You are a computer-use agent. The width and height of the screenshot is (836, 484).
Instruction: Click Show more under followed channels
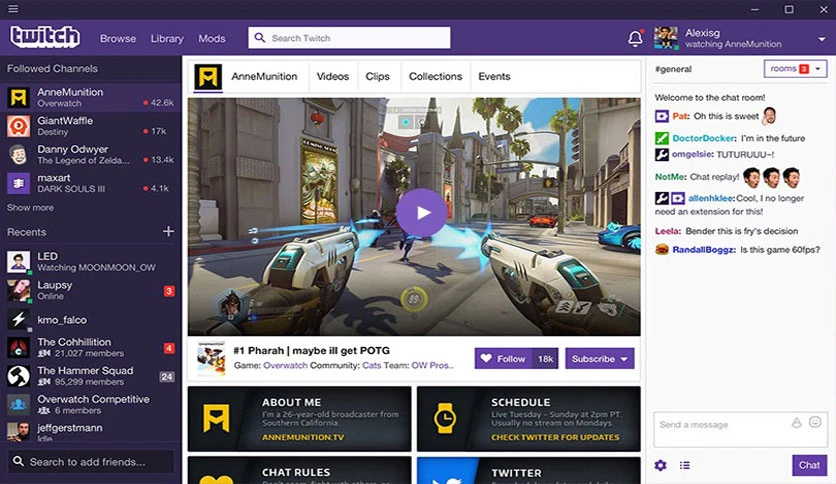[30, 207]
